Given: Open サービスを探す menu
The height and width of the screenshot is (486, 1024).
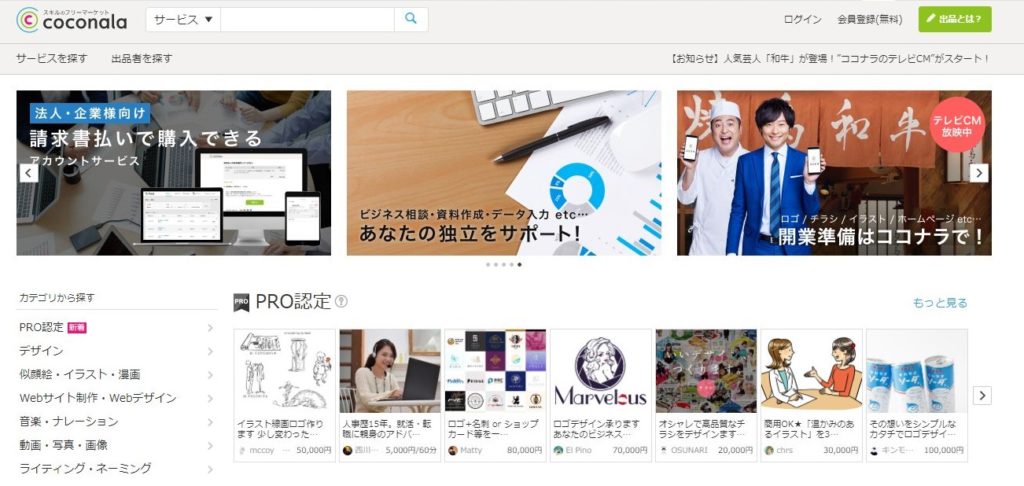Looking at the screenshot, I should tap(51, 59).
